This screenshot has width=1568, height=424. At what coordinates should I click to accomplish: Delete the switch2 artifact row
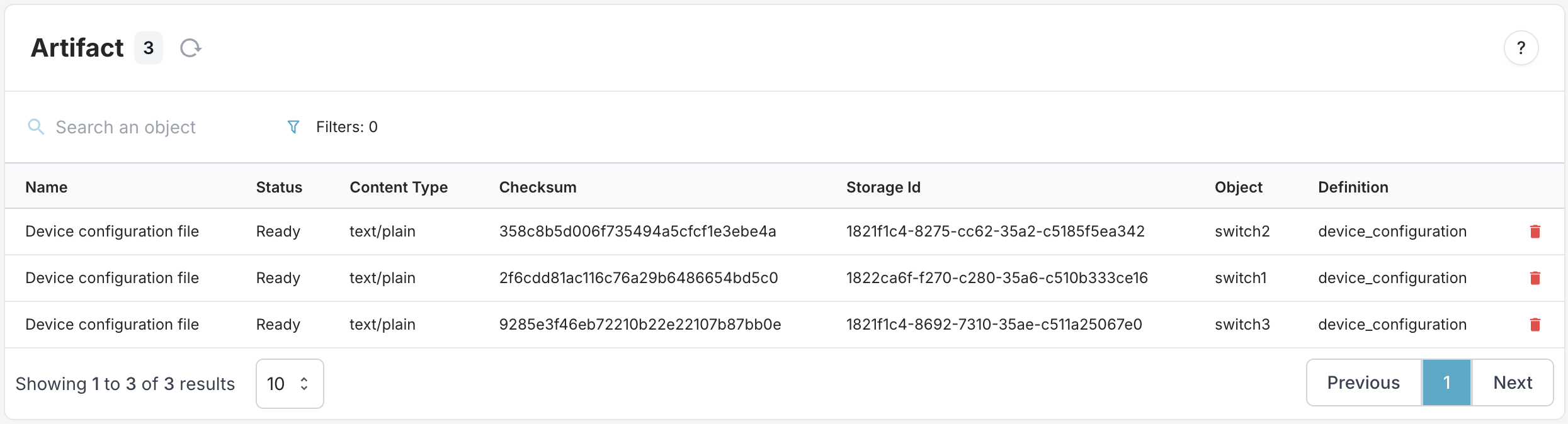click(x=1535, y=232)
